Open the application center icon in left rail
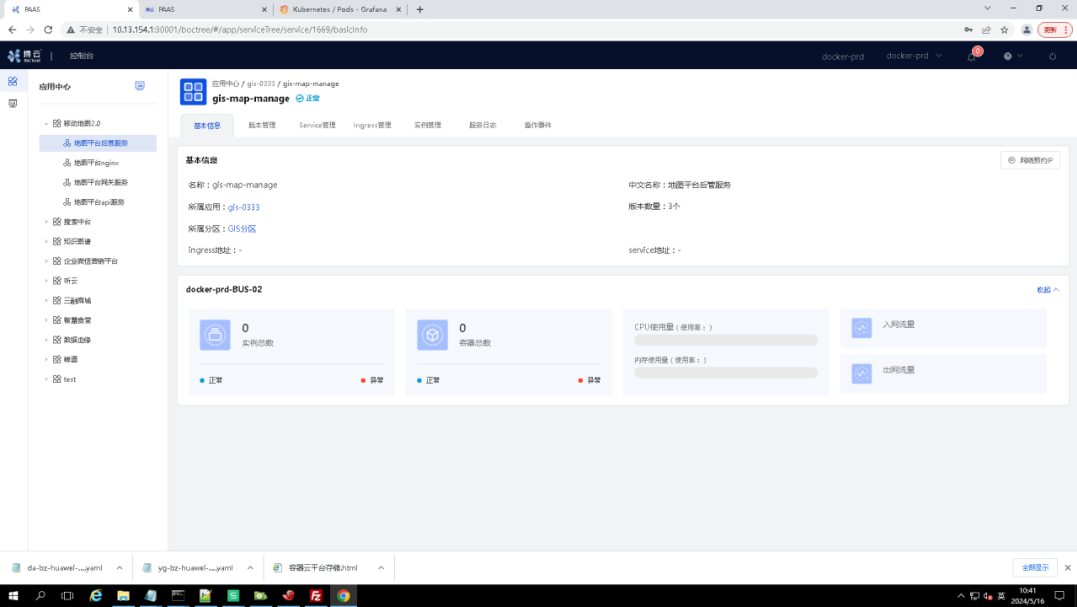 pos(12,81)
